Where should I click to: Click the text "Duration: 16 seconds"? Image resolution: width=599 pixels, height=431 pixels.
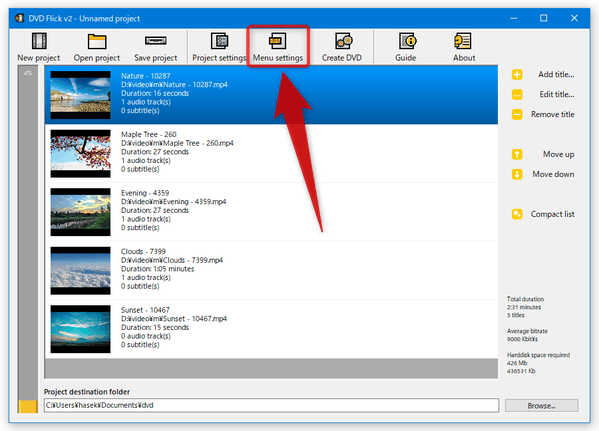(155, 93)
